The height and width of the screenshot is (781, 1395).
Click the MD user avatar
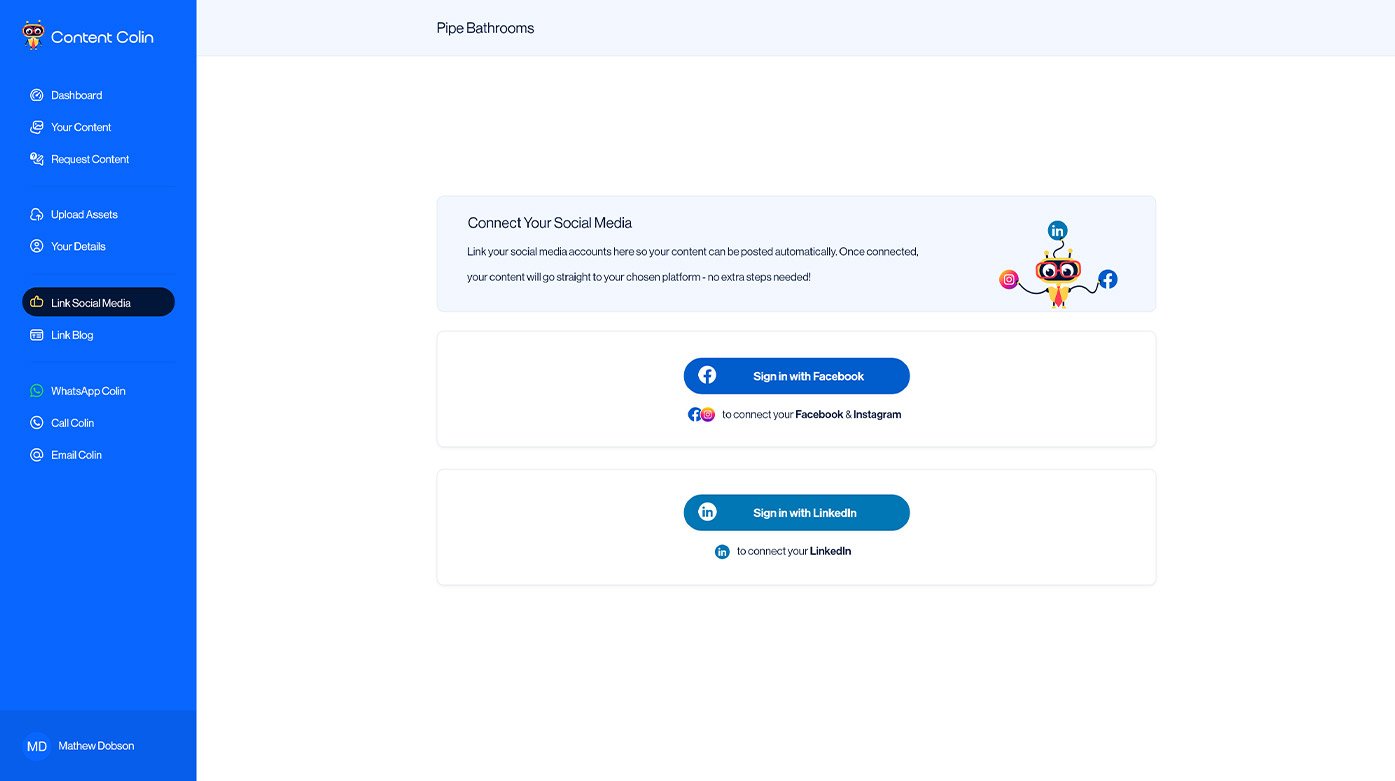pyautogui.click(x=37, y=746)
